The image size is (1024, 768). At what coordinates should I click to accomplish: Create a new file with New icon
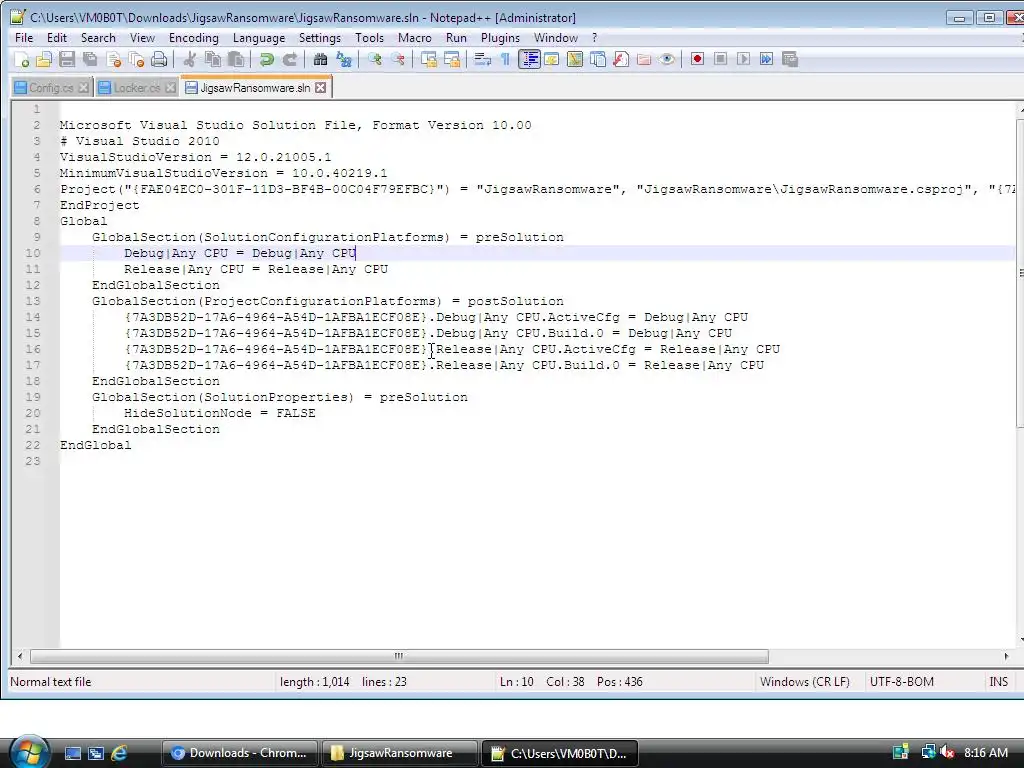pyautogui.click(x=21, y=60)
